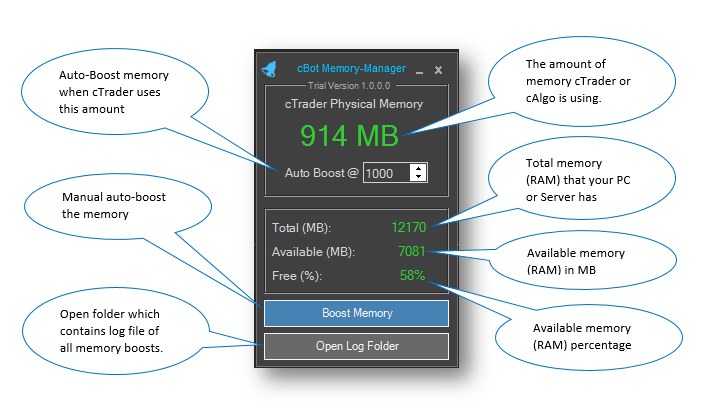Click the Auto Boost @ label
Screen dimensions: 708x415
[321, 173]
